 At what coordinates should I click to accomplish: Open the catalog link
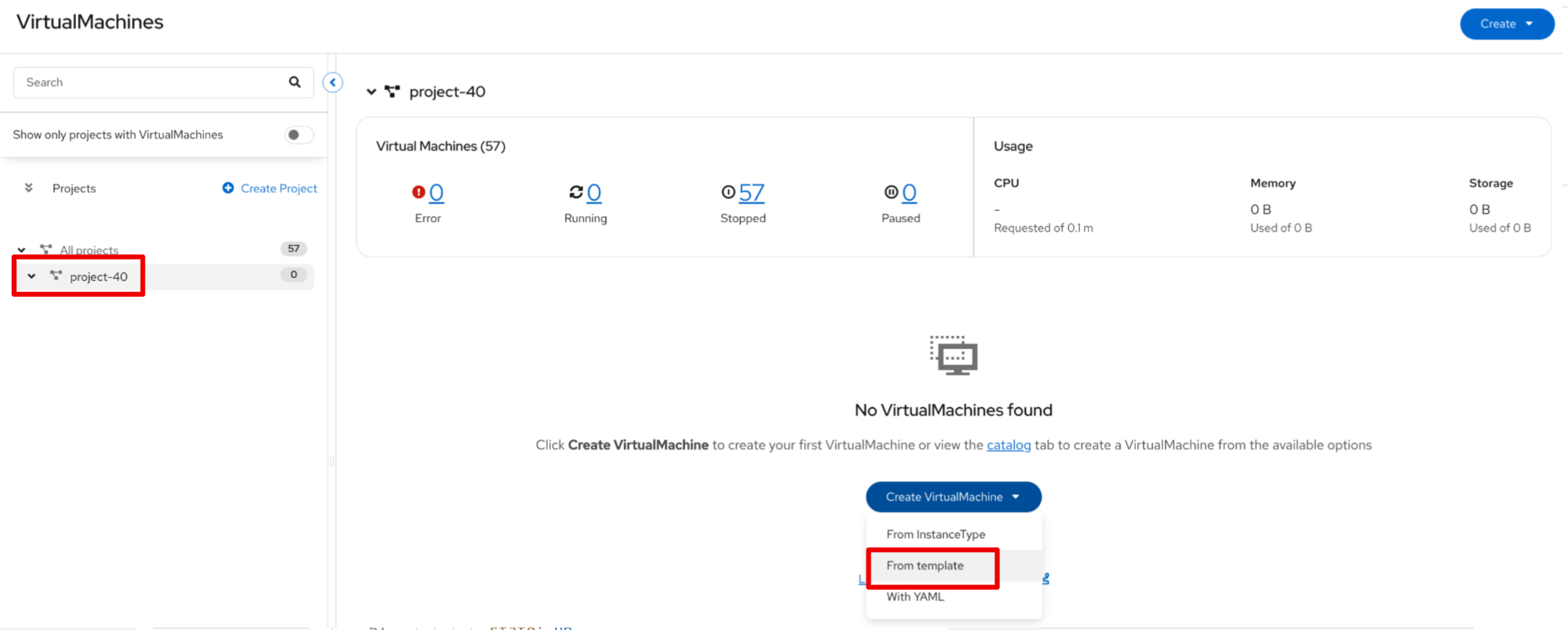pos(1008,445)
